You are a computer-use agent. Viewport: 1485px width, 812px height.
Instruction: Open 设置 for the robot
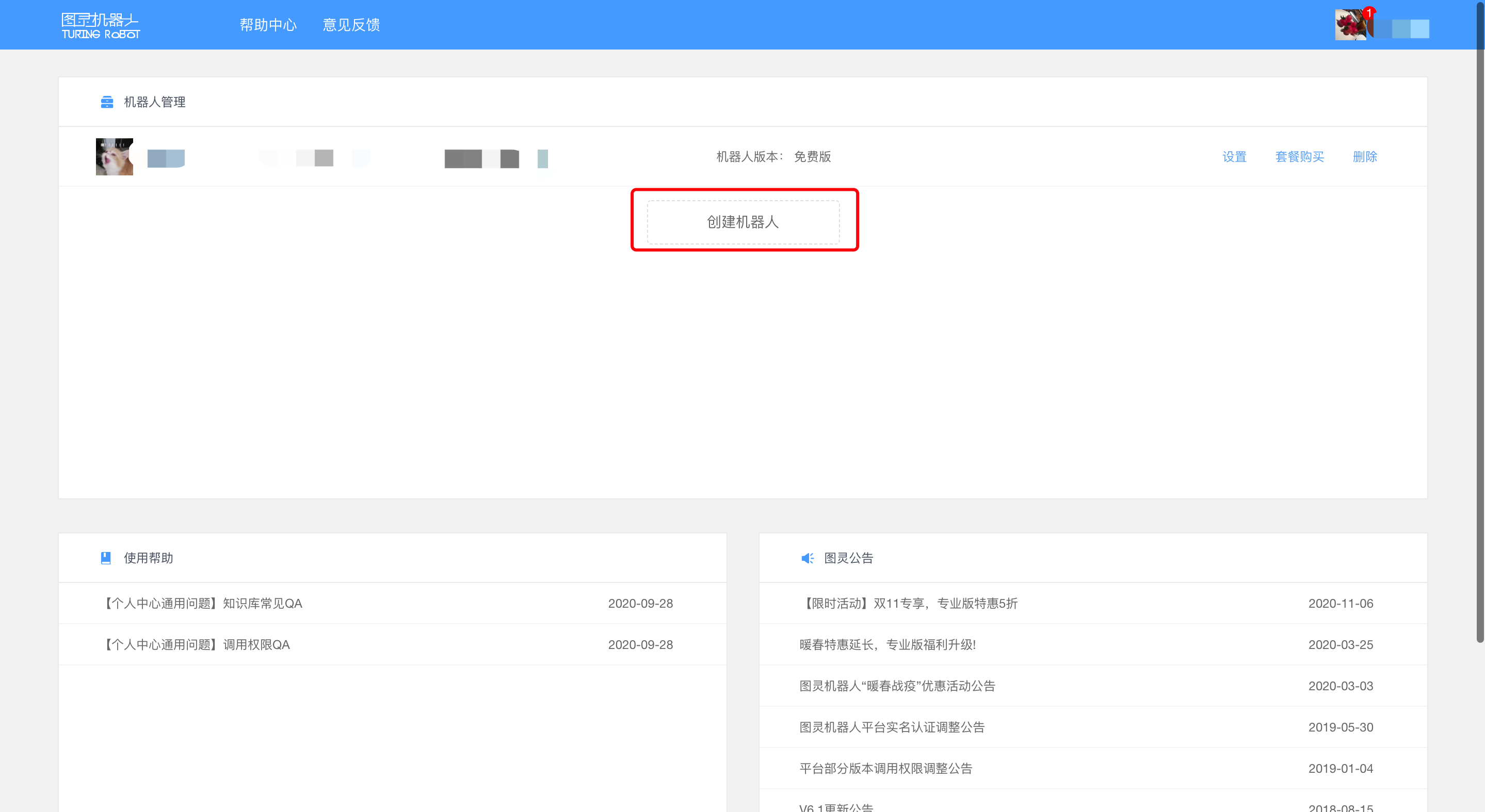[1234, 157]
